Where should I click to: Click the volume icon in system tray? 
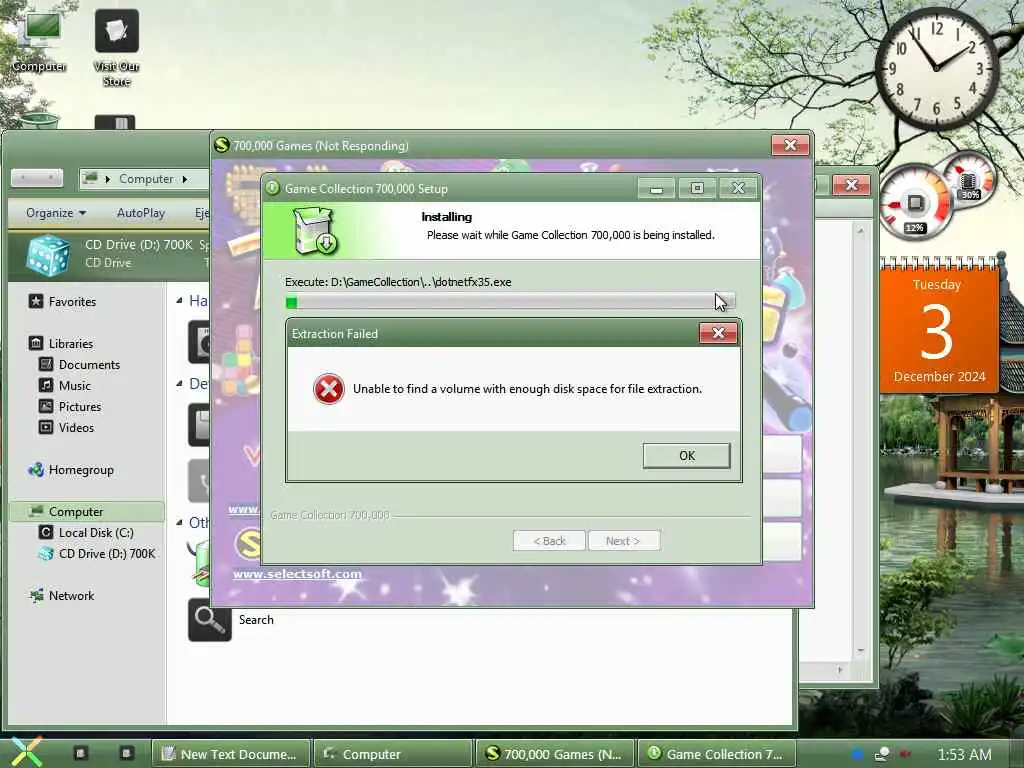tap(905, 754)
